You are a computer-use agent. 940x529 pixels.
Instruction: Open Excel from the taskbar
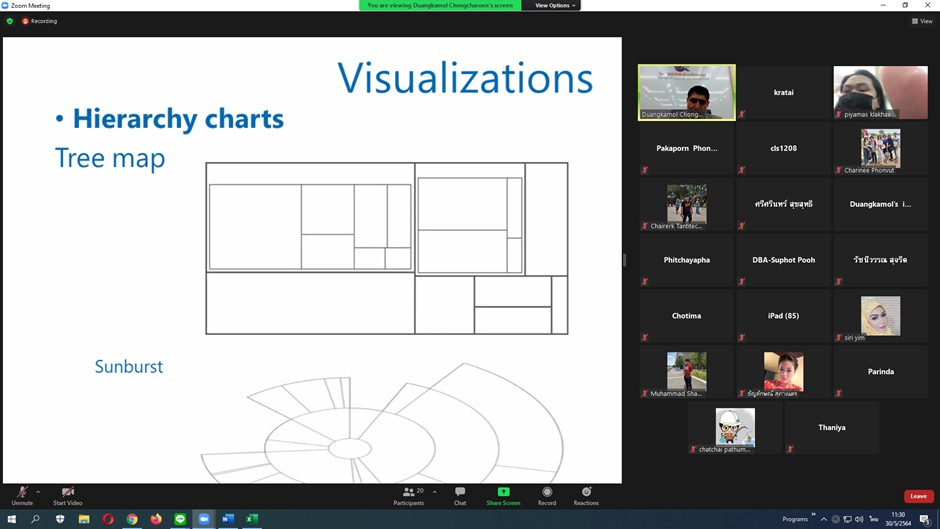252,519
